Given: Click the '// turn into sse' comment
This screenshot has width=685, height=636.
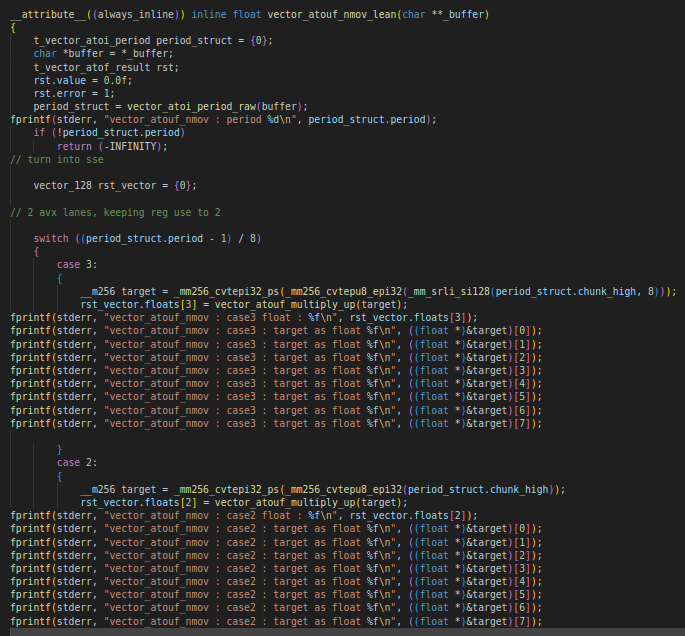Looking at the screenshot, I should click(57, 159).
